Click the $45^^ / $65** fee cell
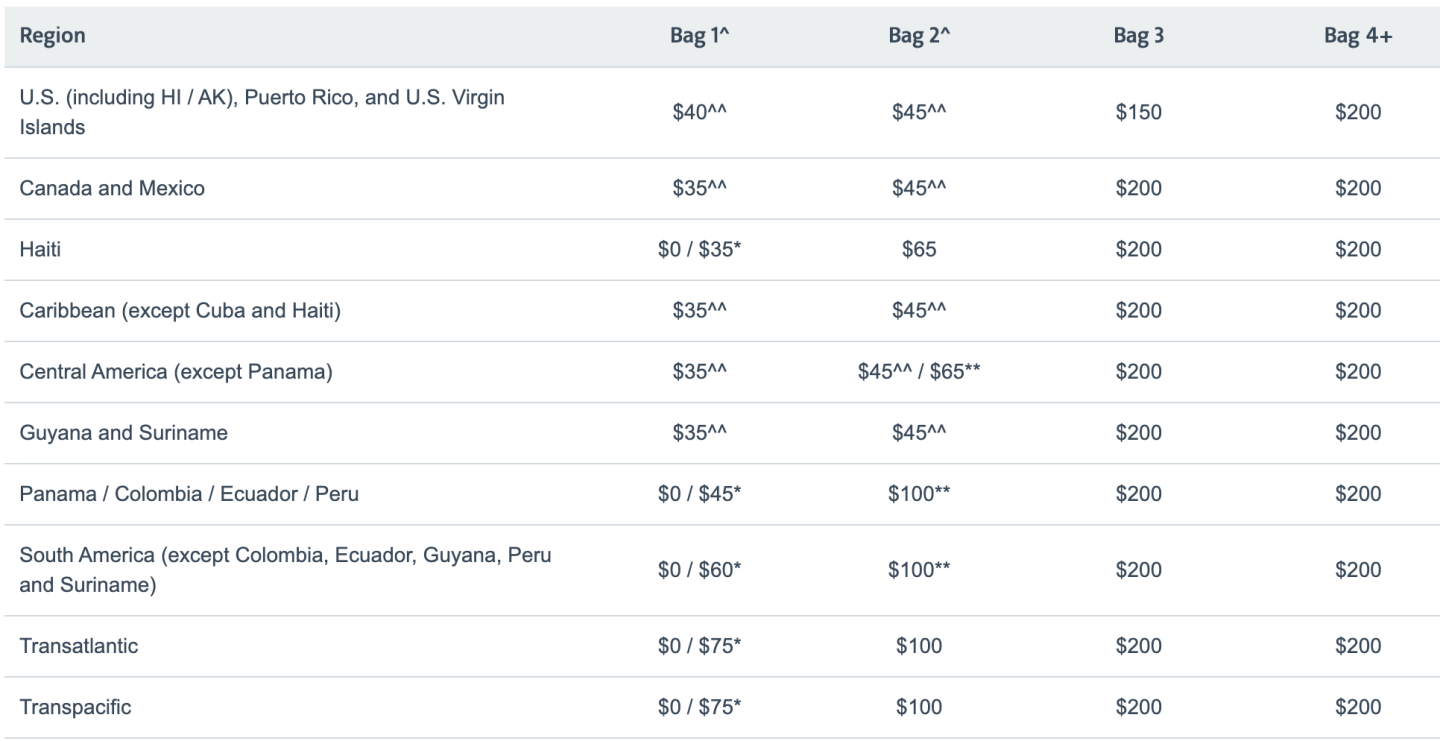The image size is (1440, 741). 918,372
